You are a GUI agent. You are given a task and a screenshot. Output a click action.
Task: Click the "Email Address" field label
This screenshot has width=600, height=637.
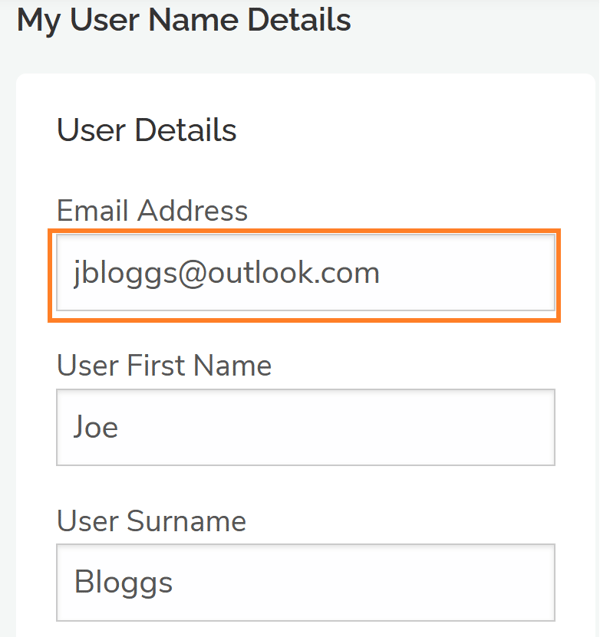point(152,211)
